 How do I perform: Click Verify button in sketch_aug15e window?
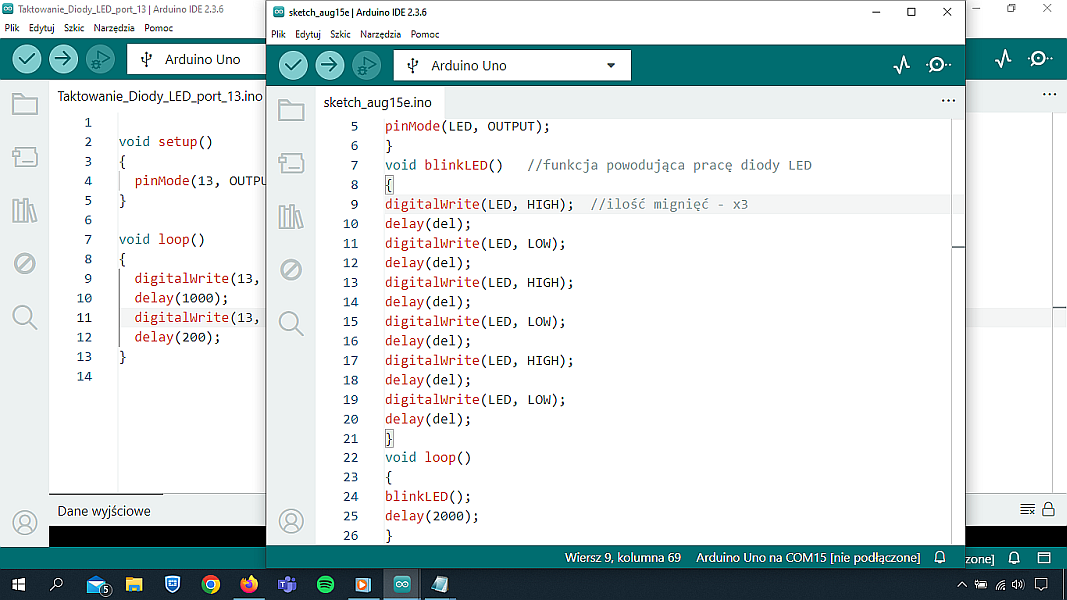(293, 65)
